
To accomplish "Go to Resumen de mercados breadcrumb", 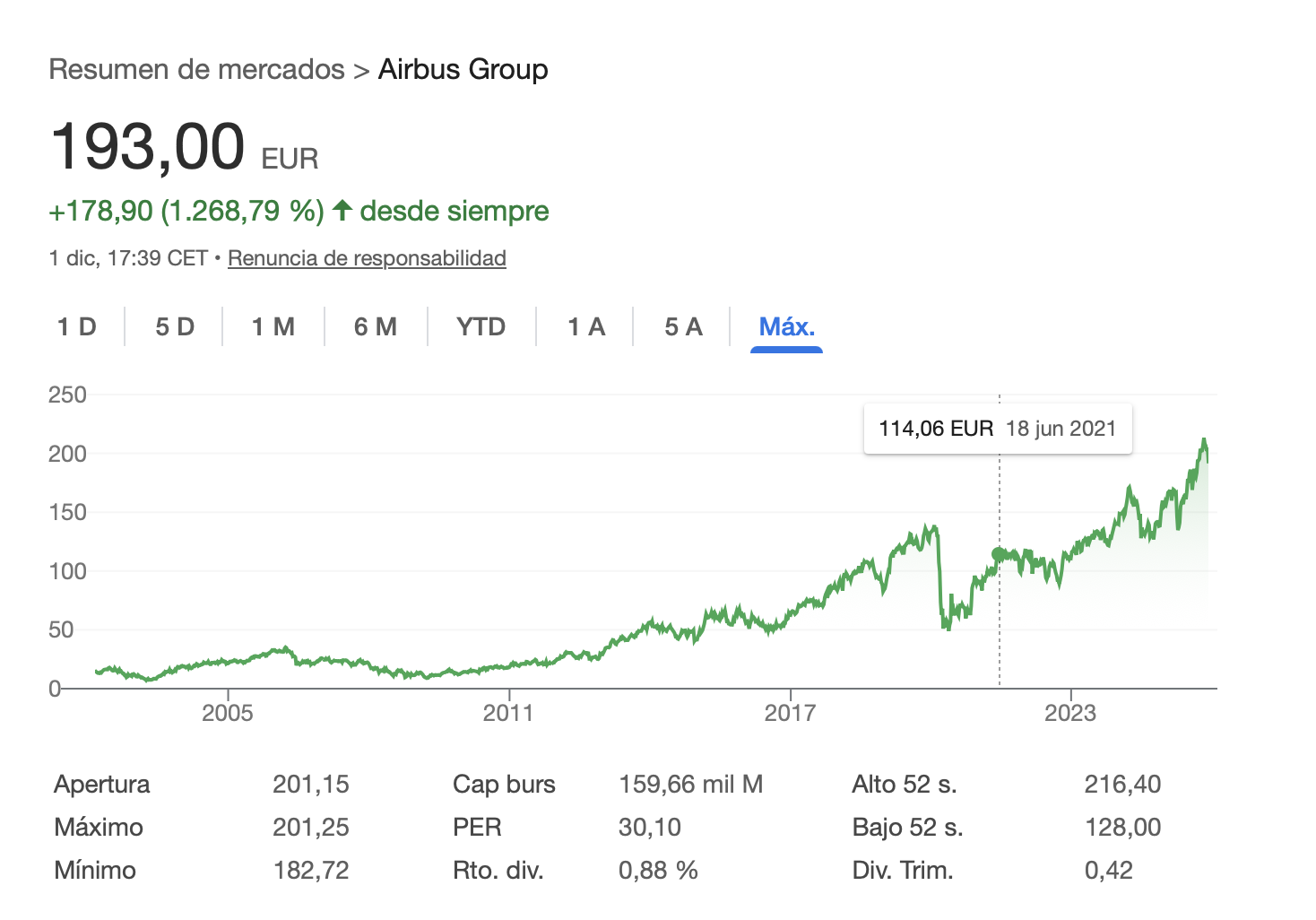I will [x=196, y=70].
